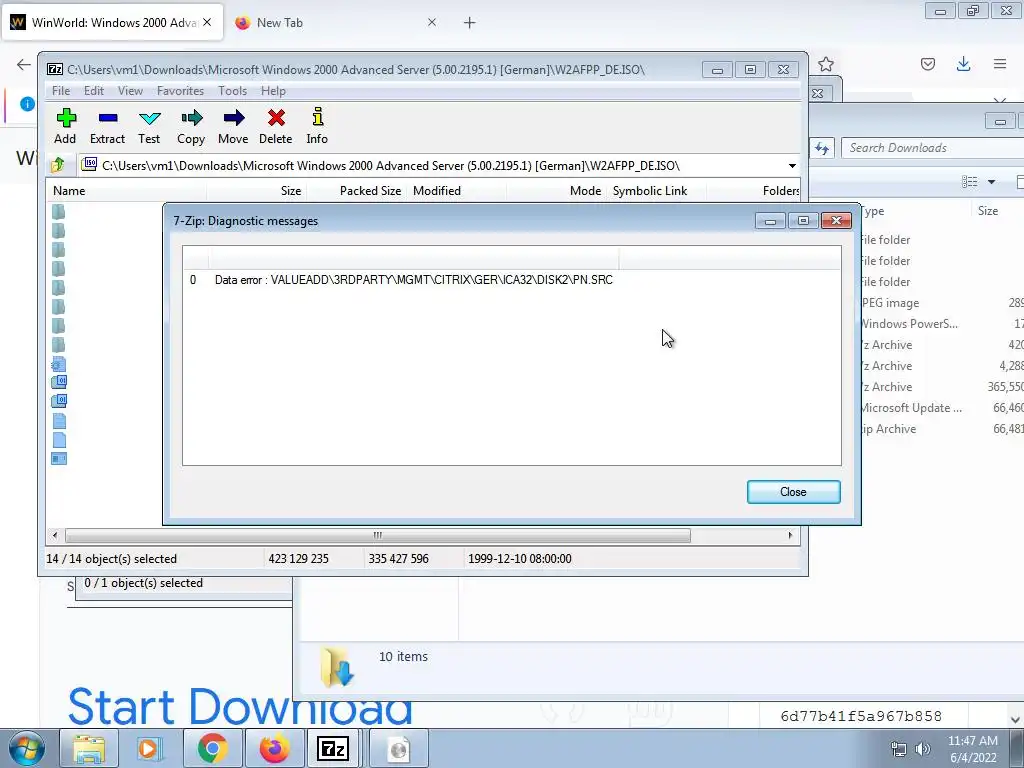Click the scroll left arrow in 7-Zip list
This screenshot has height=768, width=1024.
55,536
